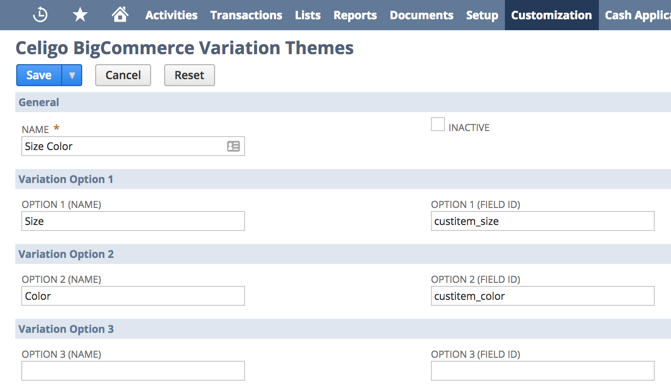The width and height of the screenshot is (671, 388).
Task: Click the empty Option 3 (Name) field
Action: point(133,371)
